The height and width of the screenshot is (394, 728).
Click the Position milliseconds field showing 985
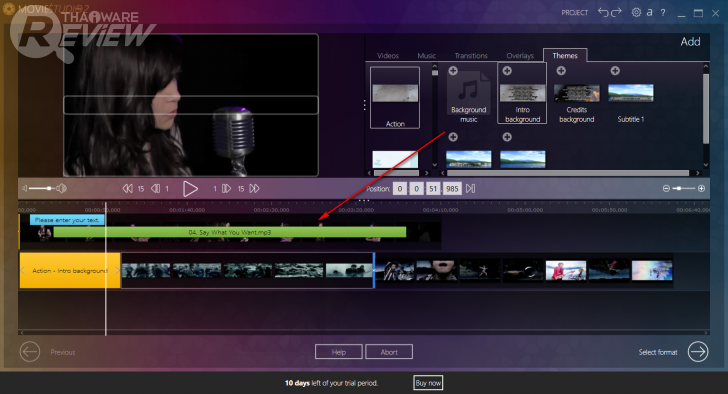point(452,188)
